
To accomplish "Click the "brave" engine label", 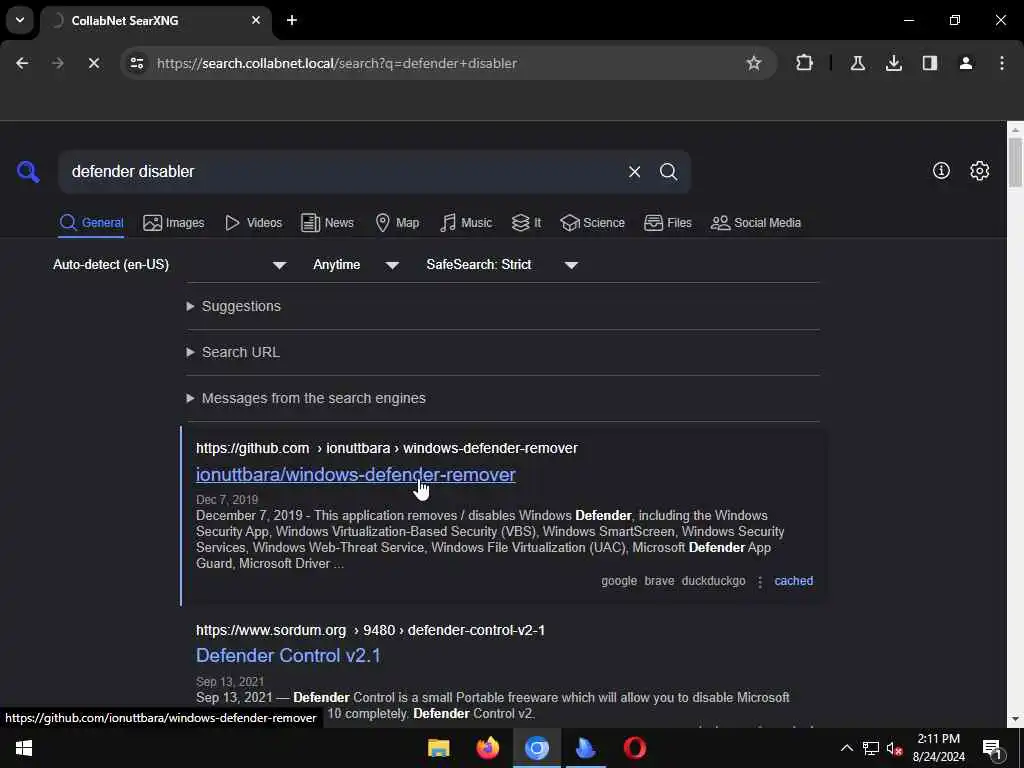I will tap(659, 581).
